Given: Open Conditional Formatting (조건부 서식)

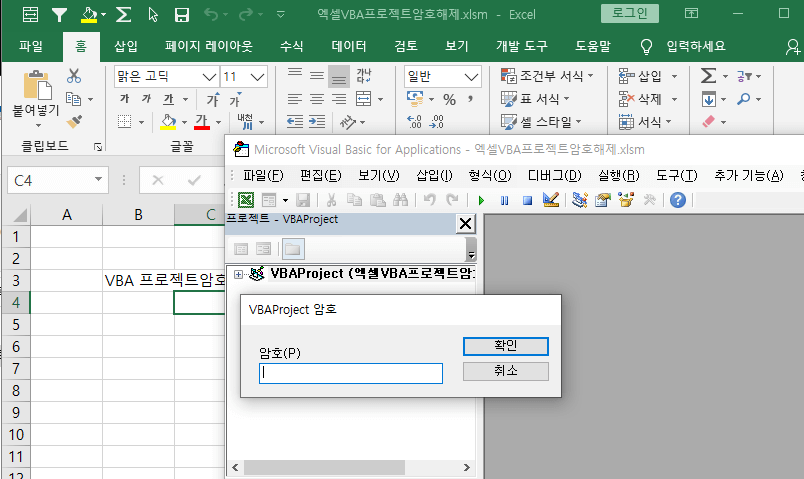Looking at the screenshot, I should pyautogui.click(x=547, y=76).
